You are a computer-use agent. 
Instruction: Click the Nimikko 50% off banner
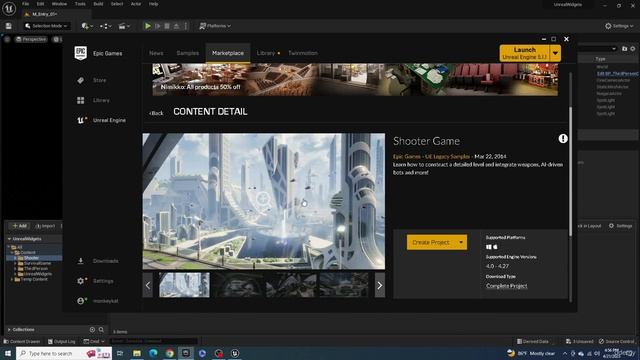(355, 80)
